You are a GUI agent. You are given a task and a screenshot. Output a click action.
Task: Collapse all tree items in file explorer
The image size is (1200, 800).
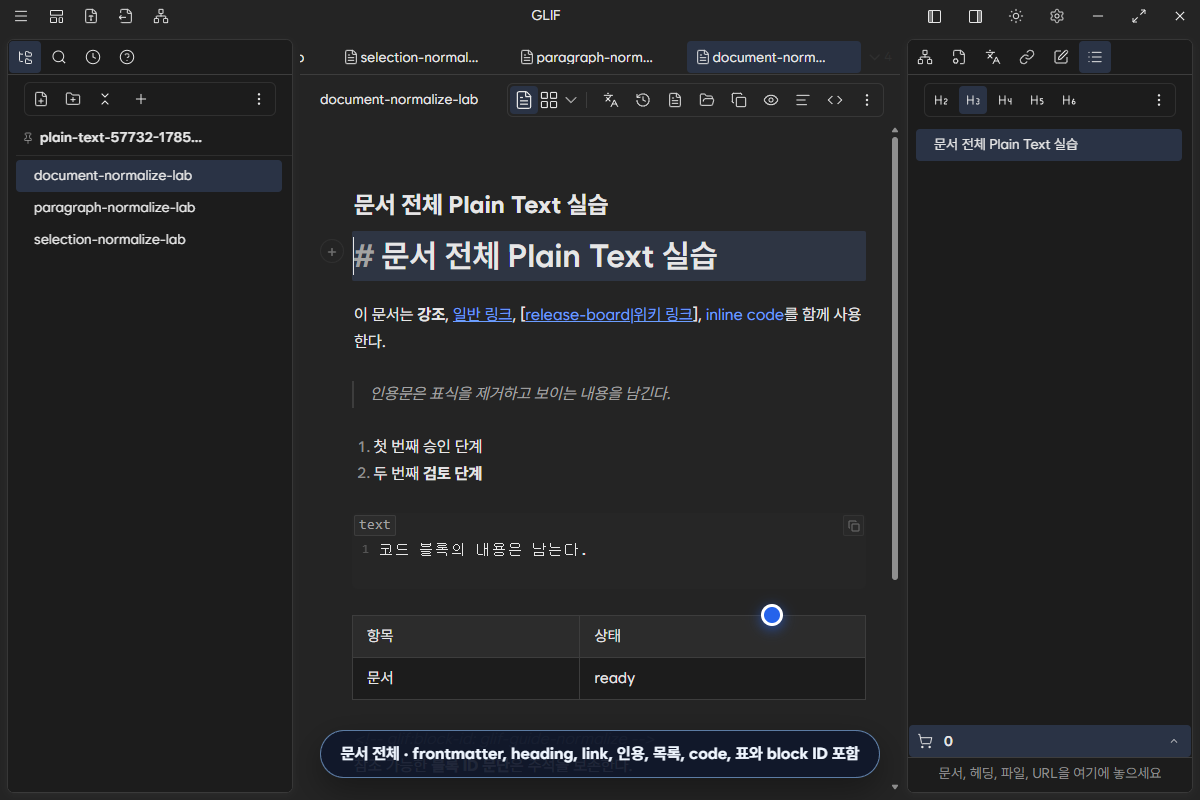[105, 99]
